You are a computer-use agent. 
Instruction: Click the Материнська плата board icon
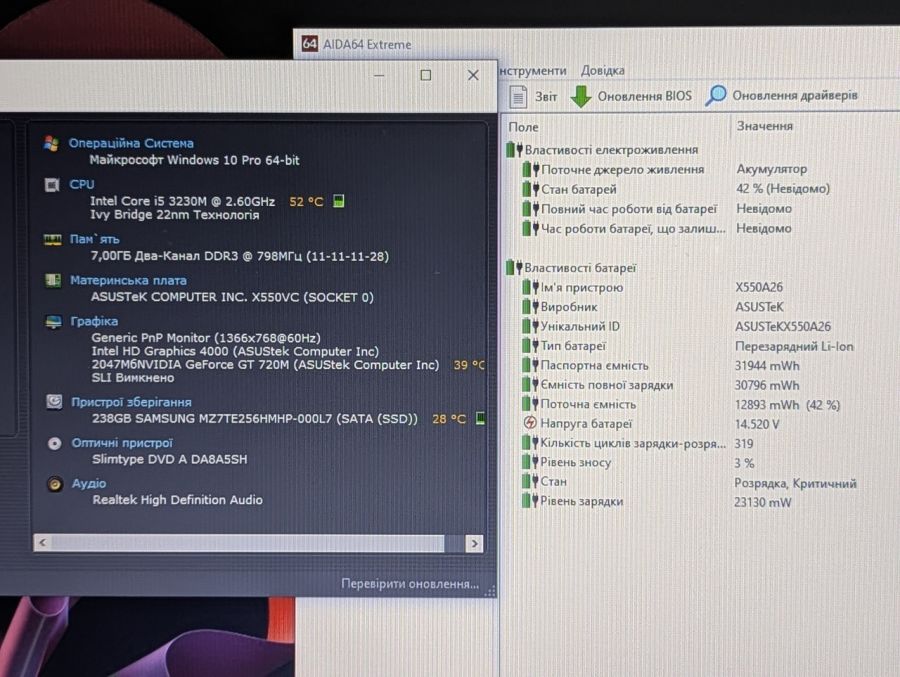[x=53, y=280]
